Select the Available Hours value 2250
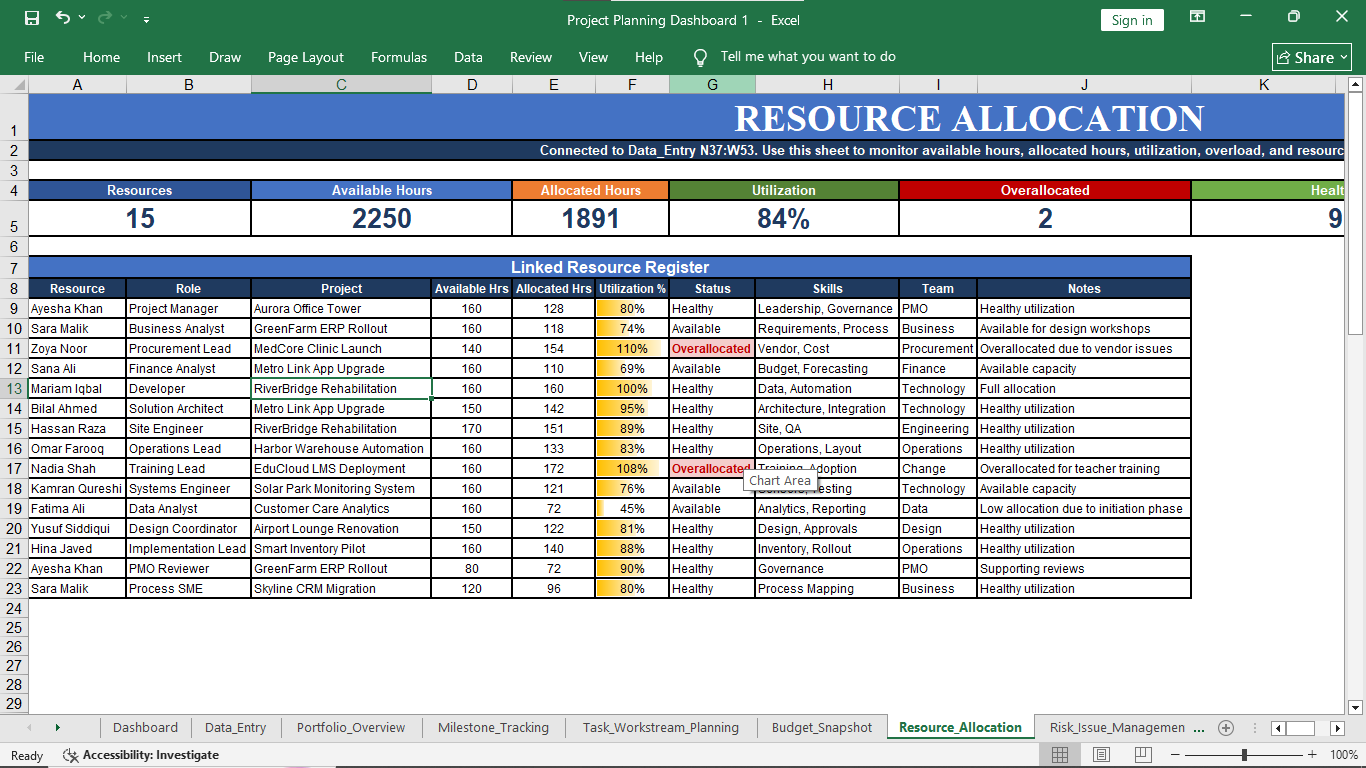This screenshot has height=768, width=1366. tap(381, 218)
